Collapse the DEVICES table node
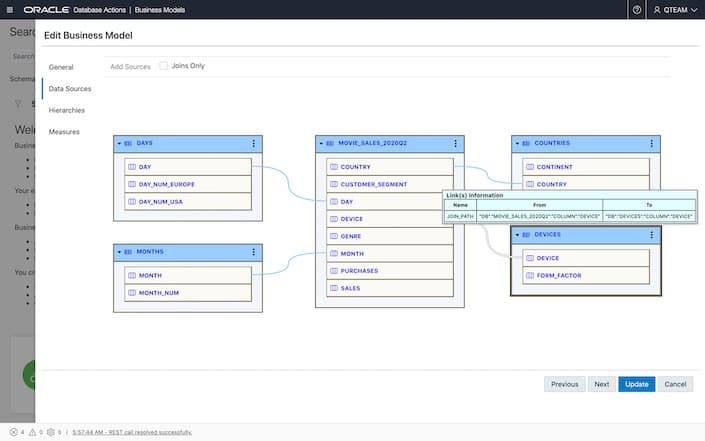705x441 pixels. click(517, 234)
